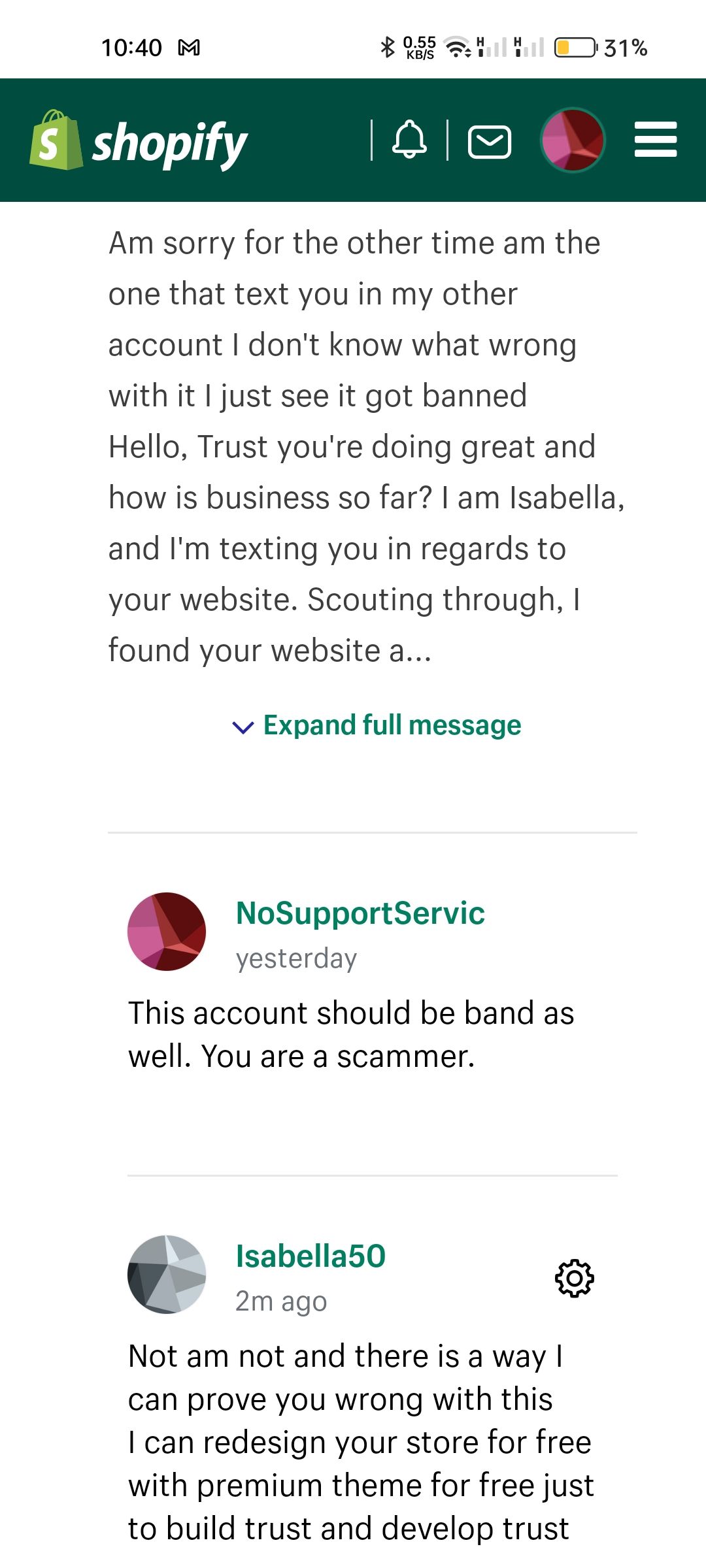This screenshot has height=1568, width=706.
Task: Open the profile avatar in the header
Action: (573, 140)
